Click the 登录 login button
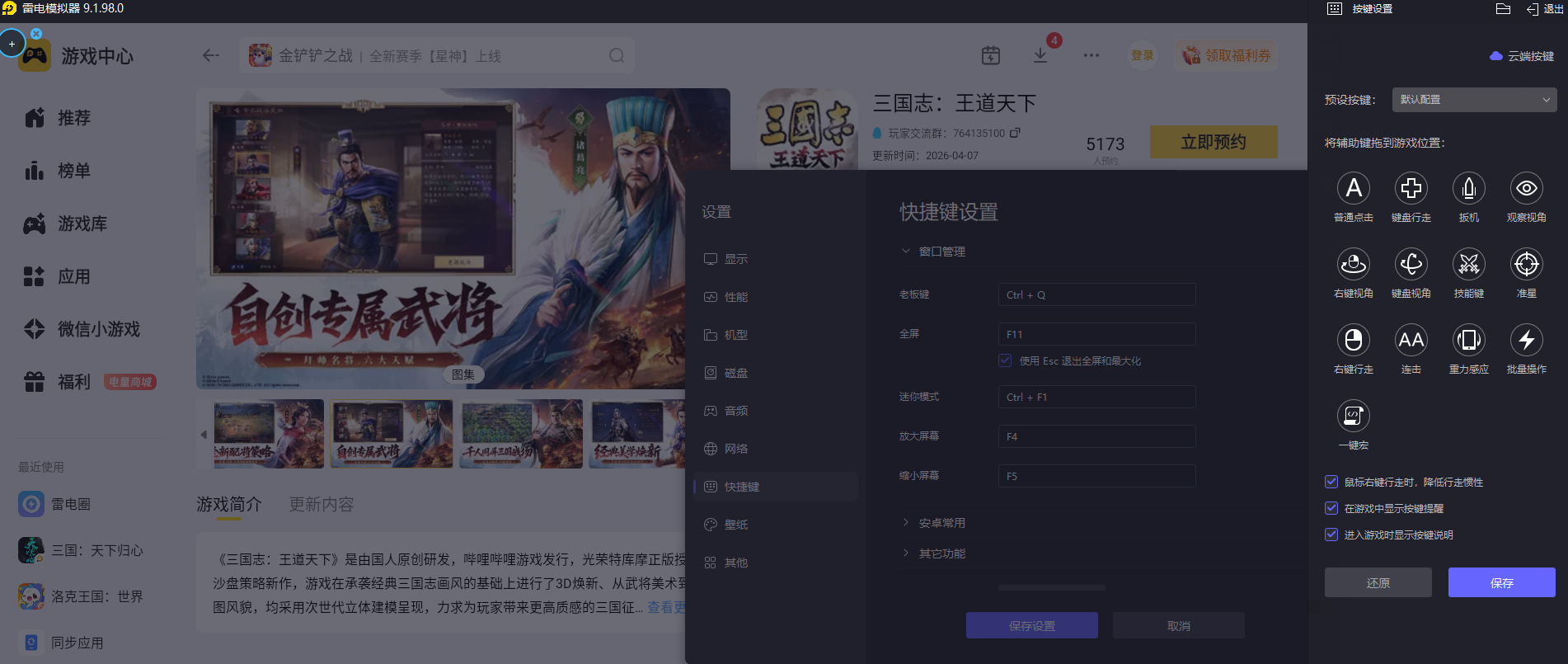 (x=1143, y=55)
